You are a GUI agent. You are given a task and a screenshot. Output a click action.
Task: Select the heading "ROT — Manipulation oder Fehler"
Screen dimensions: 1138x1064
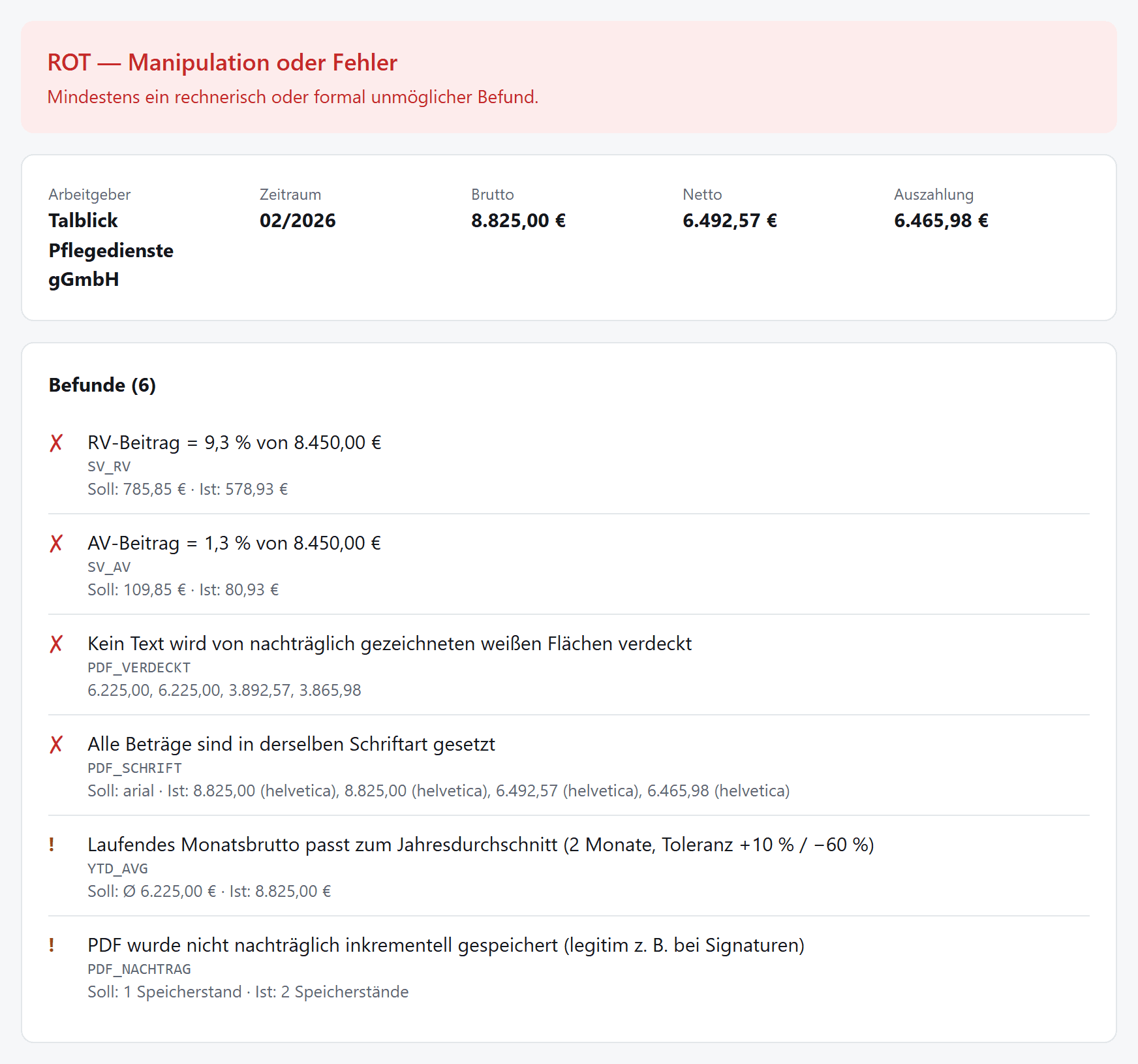tap(223, 63)
